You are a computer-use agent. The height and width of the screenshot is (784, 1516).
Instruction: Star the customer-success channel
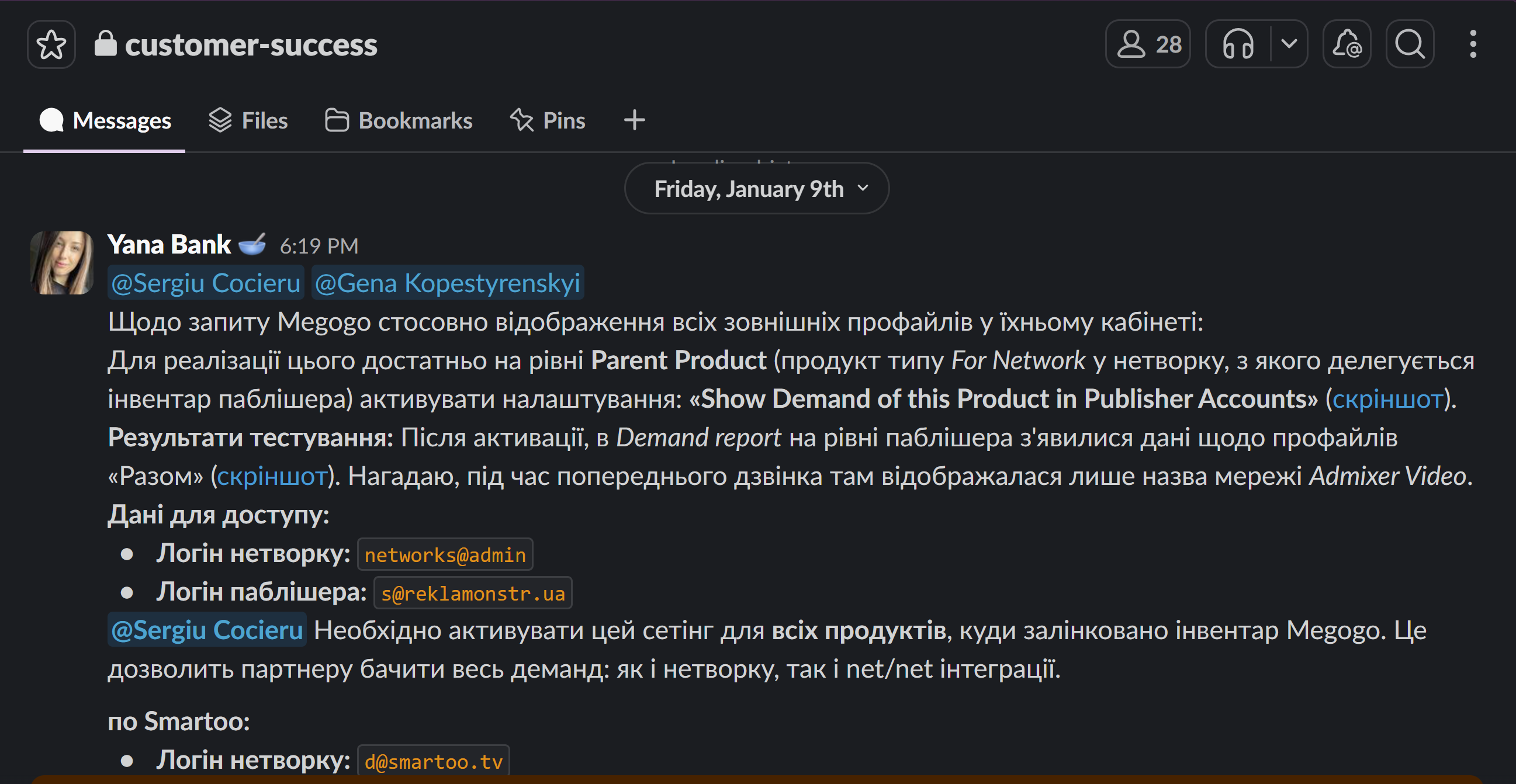click(x=51, y=45)
